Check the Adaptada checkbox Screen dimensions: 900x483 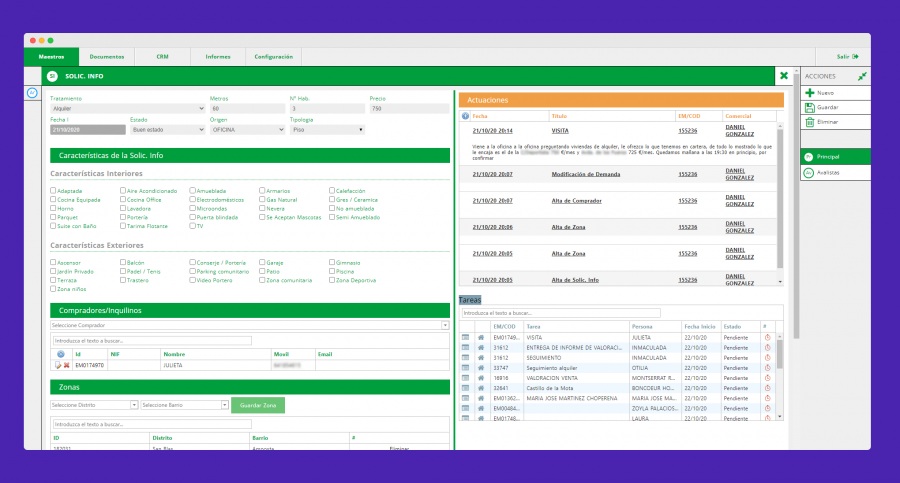53,191
